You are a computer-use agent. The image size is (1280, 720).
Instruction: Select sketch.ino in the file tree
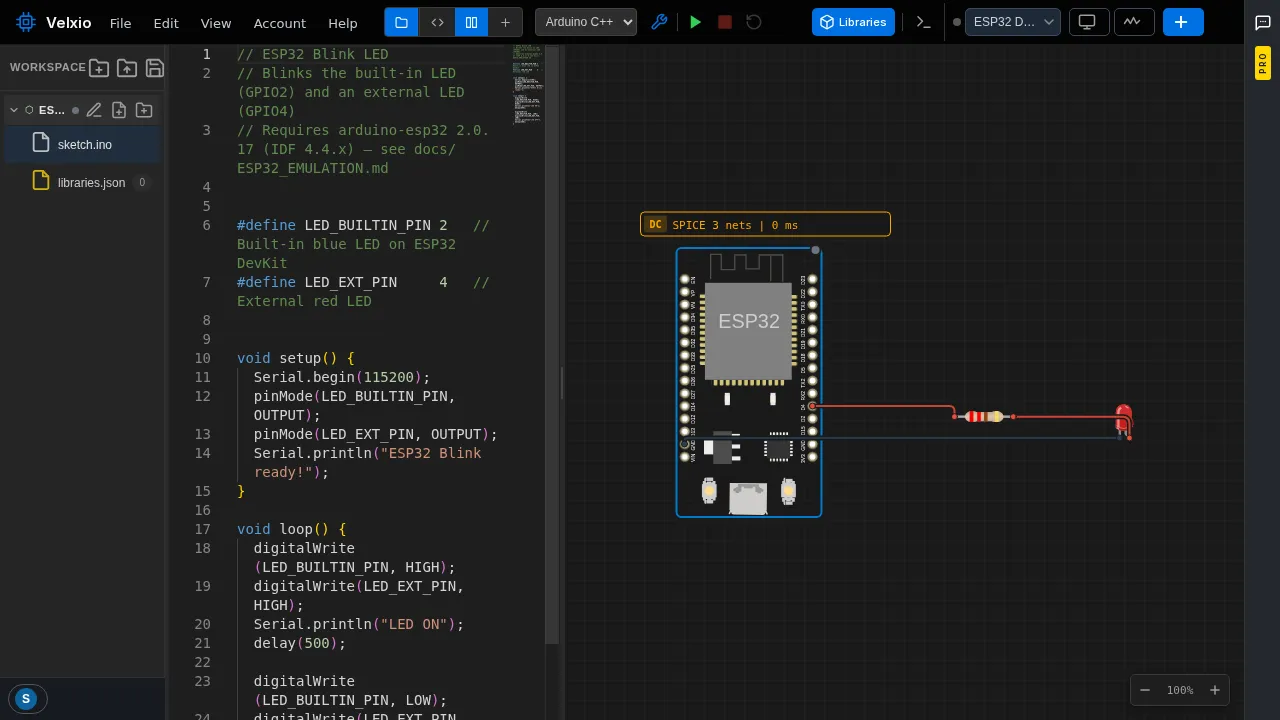point(82,144)
